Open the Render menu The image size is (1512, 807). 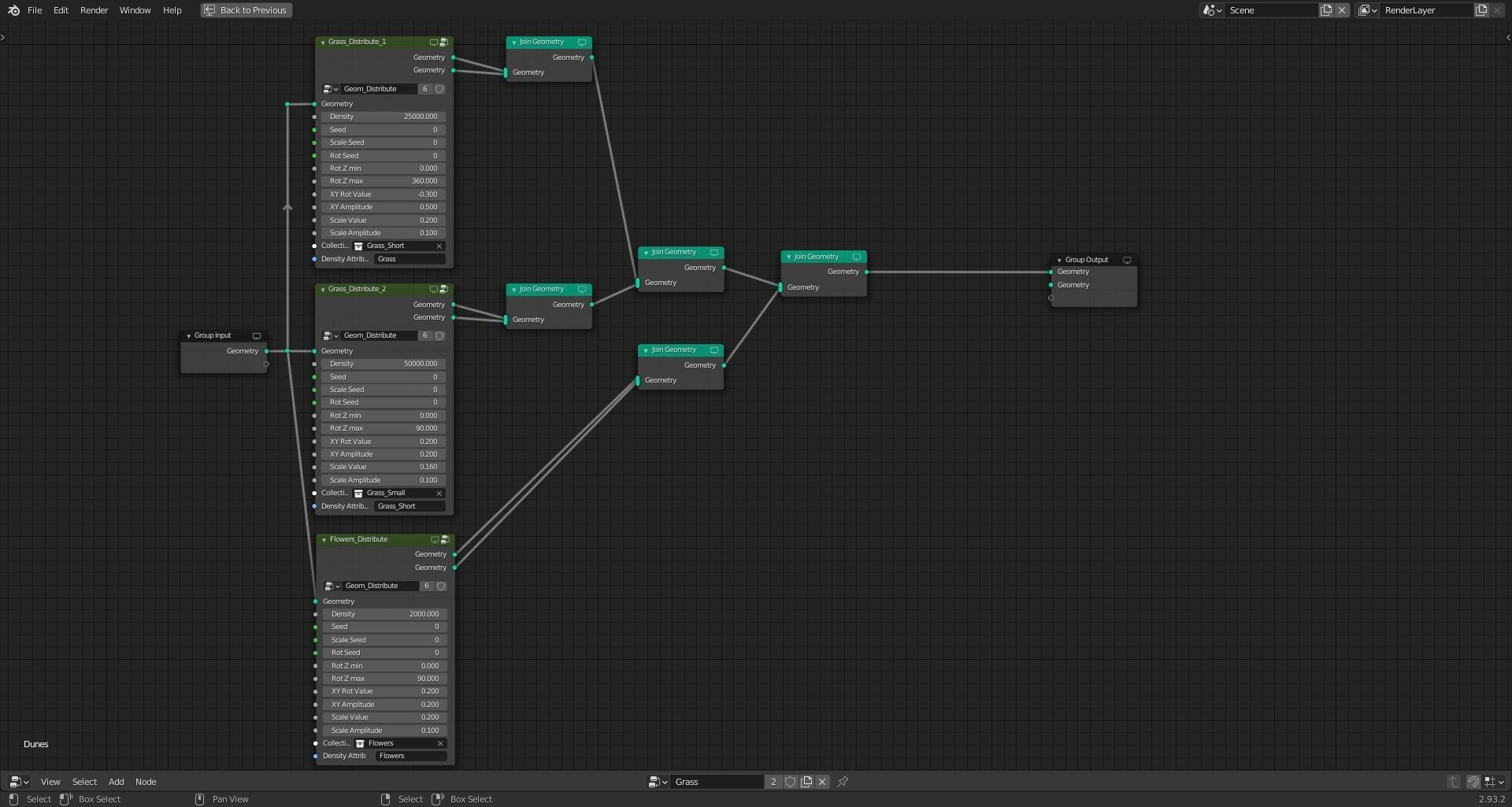click(94, 10)
